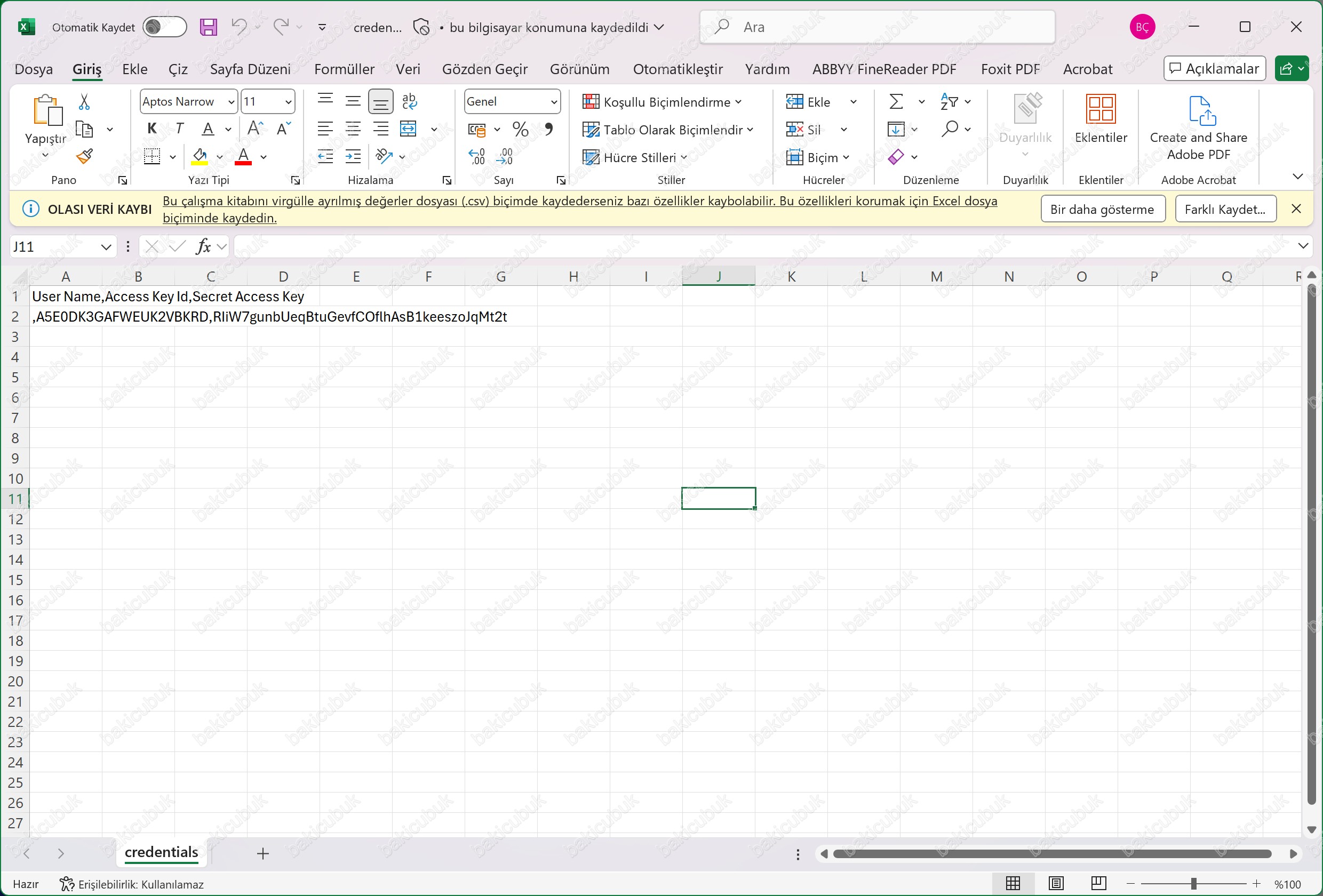
Task: Switch to Page Layout view in status bar
Action: [x=1055, y=884]
